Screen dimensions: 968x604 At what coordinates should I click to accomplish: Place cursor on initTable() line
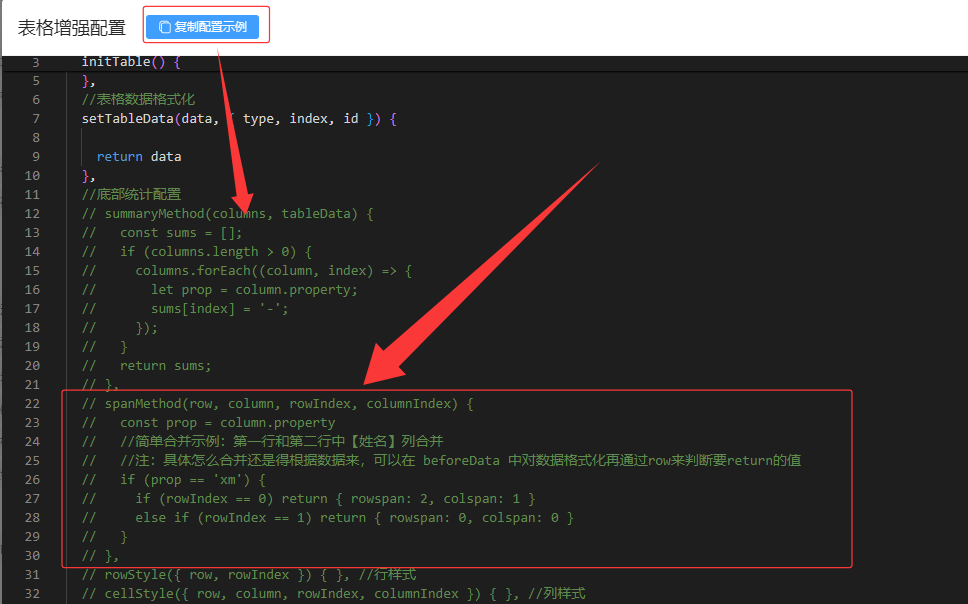point(131,62)
